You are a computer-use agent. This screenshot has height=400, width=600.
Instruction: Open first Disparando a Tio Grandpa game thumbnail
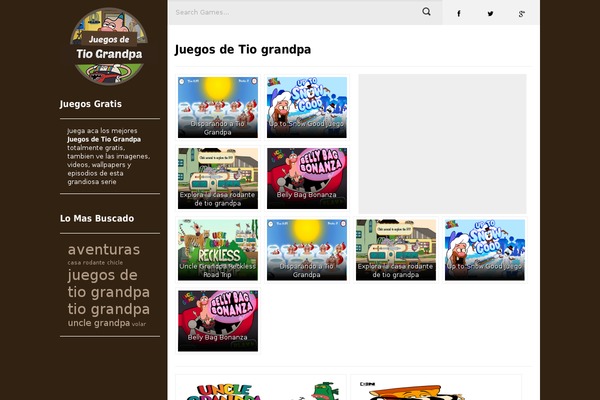coord(218,107)
